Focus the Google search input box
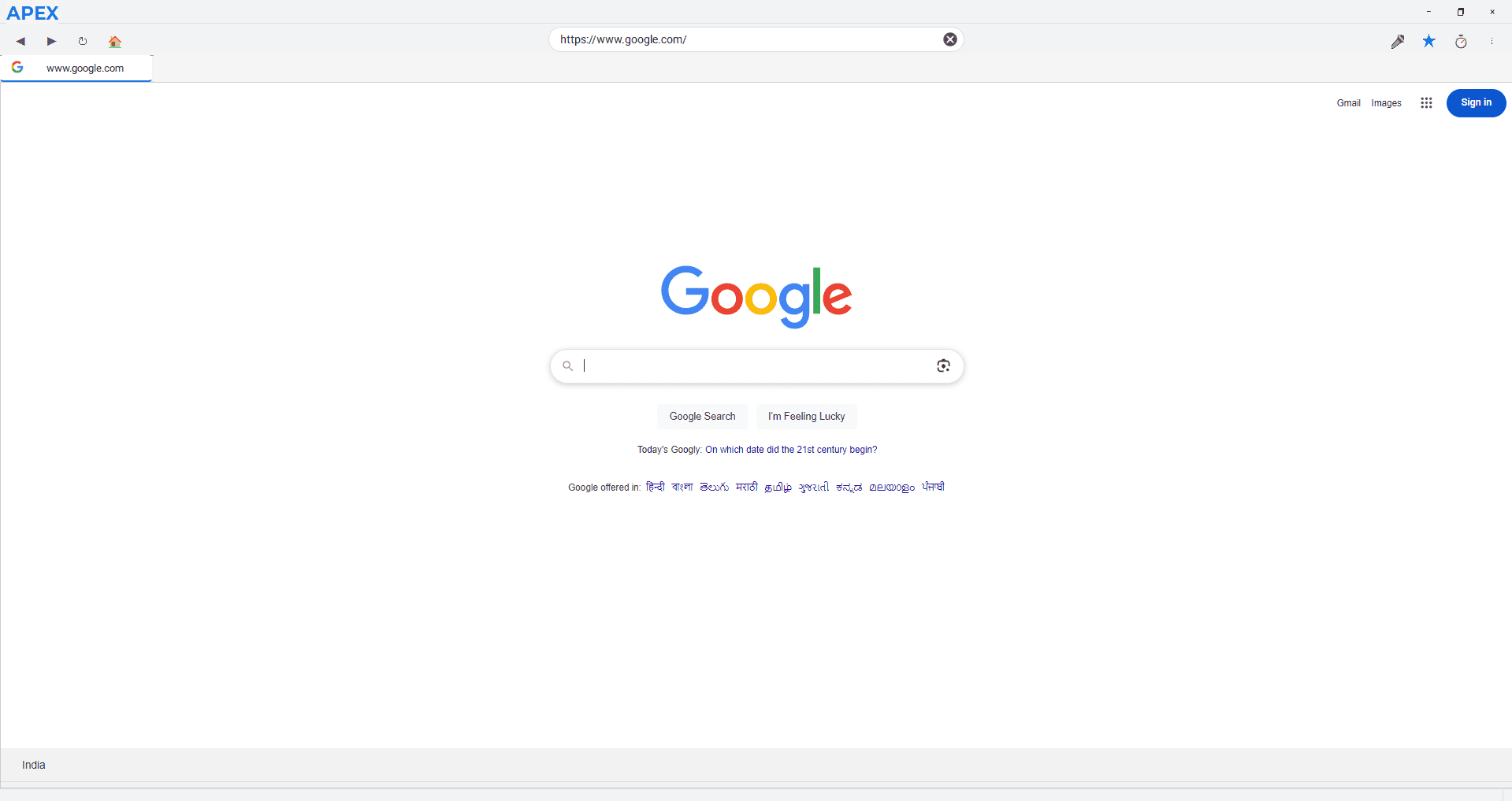The image size is (1512, 801). coord(756,365)
